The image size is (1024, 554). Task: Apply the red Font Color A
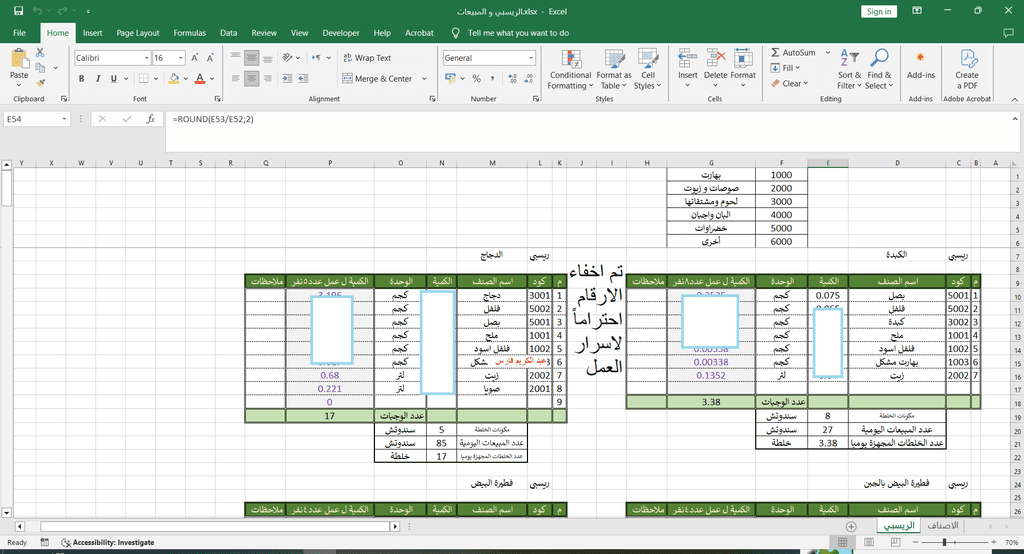click(x=200, y=78)
